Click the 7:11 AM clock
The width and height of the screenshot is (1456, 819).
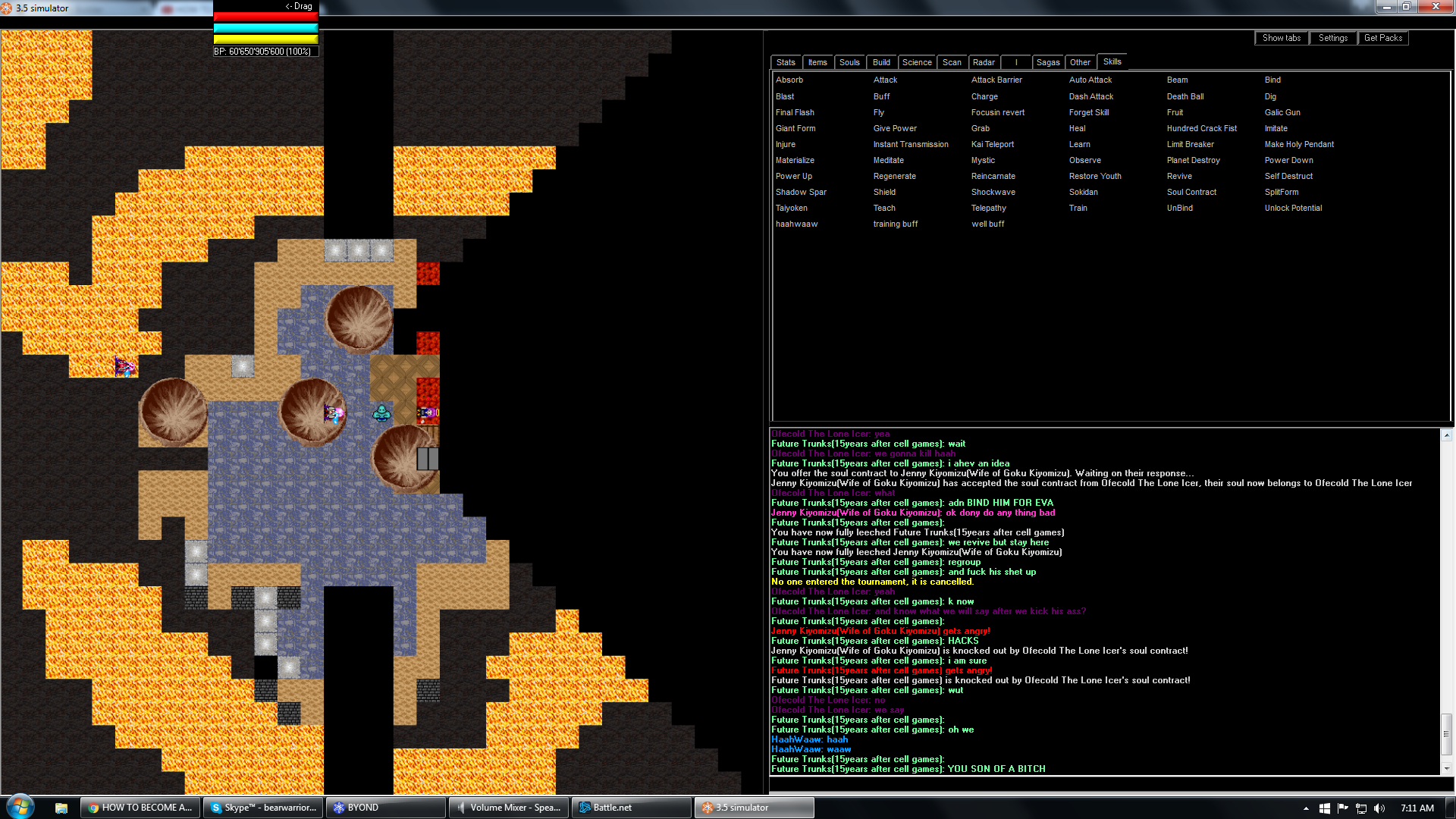[x=1417, y=808]
